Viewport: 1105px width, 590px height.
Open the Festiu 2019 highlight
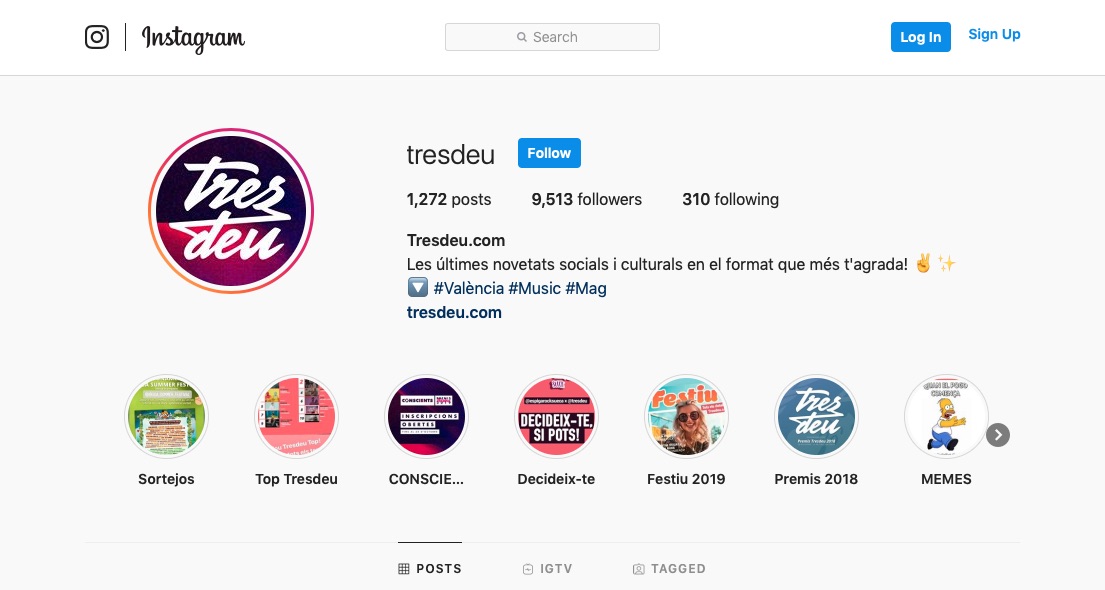tap(686, 417)
